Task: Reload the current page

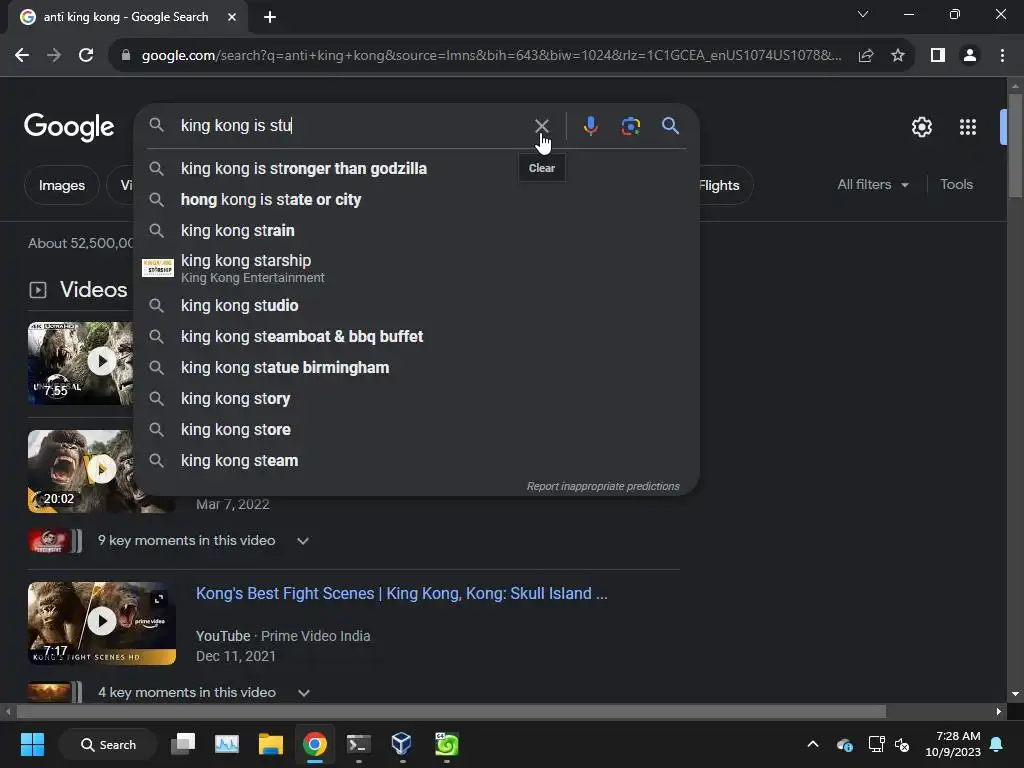Action: pos(86,55)
